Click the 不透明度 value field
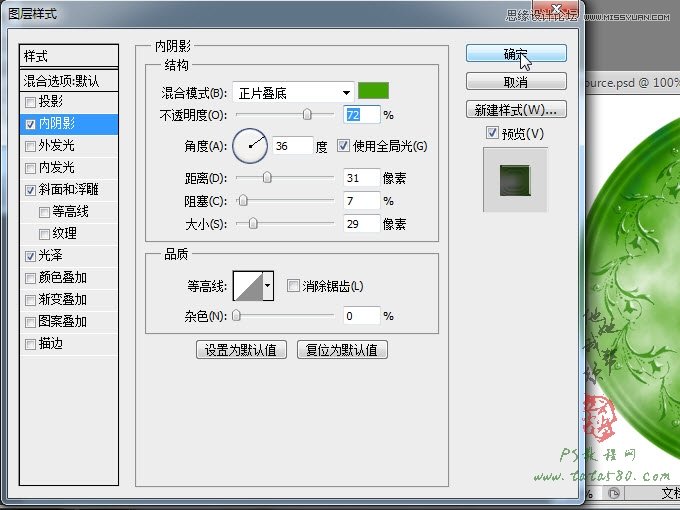 (x=362, y=115)
